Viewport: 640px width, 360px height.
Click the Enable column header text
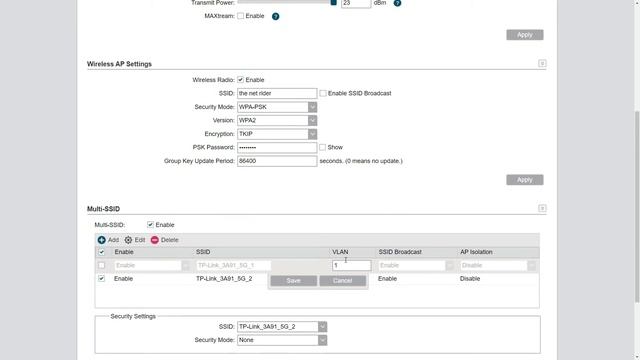click(124, 252)
